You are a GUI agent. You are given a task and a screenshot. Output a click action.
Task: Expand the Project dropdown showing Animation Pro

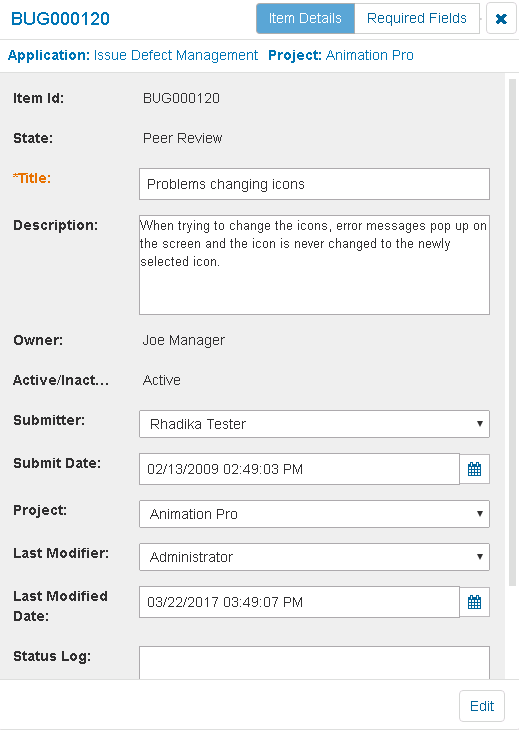(314, 514)
